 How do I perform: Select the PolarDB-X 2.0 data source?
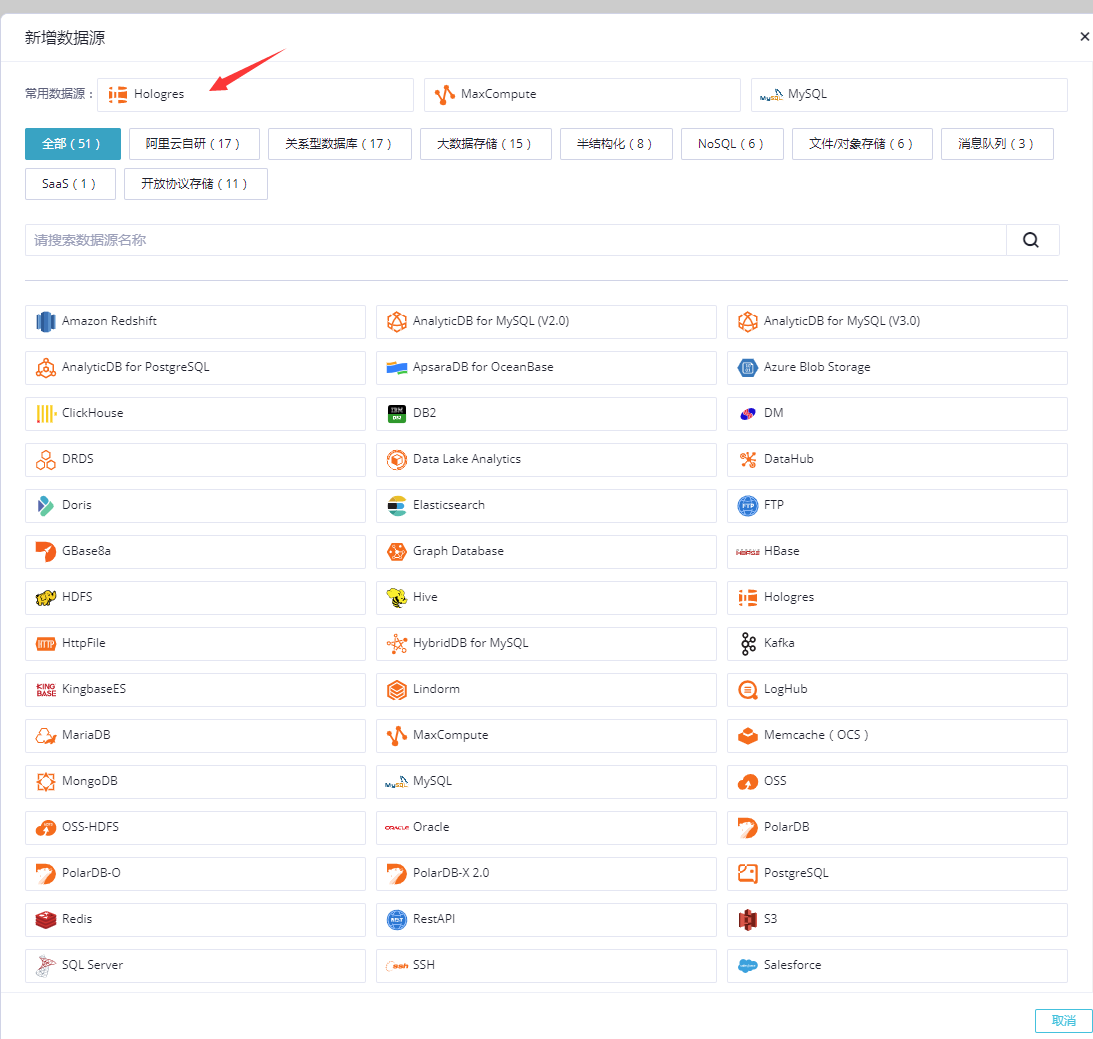546,874
